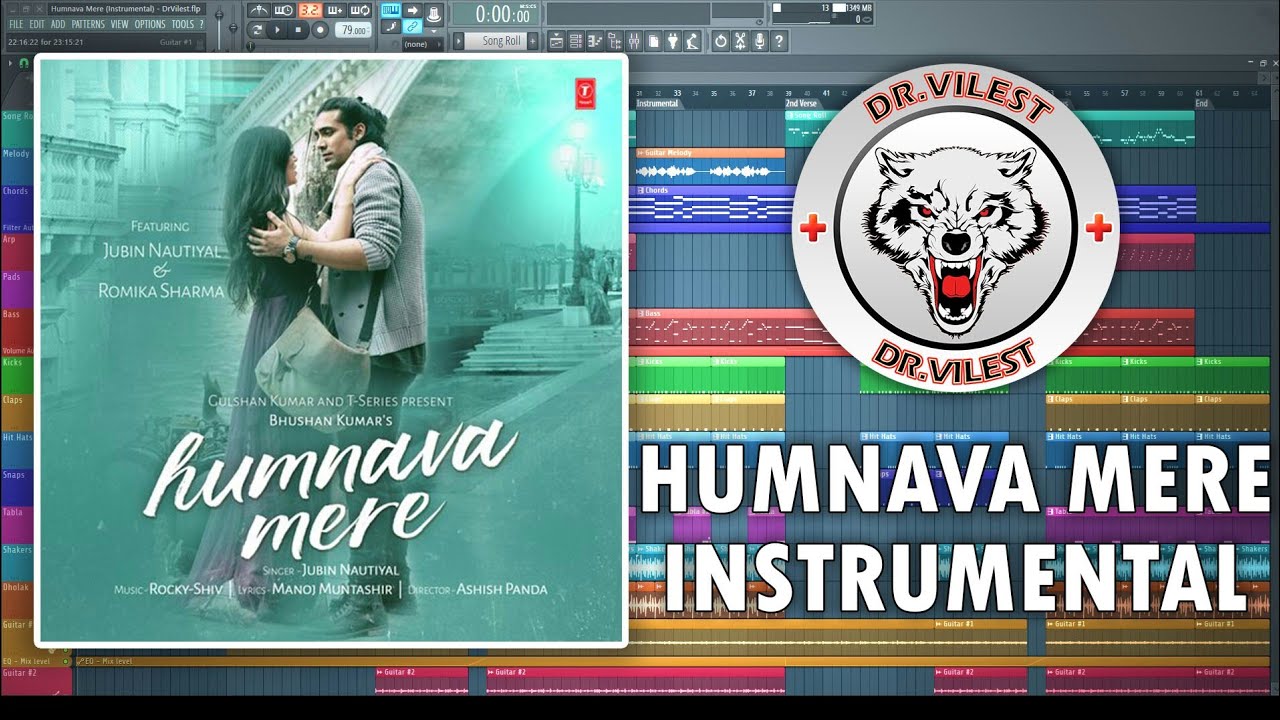1280x720 pixels.
Task: Click the knob icon in toolbar
Action: 434,14
